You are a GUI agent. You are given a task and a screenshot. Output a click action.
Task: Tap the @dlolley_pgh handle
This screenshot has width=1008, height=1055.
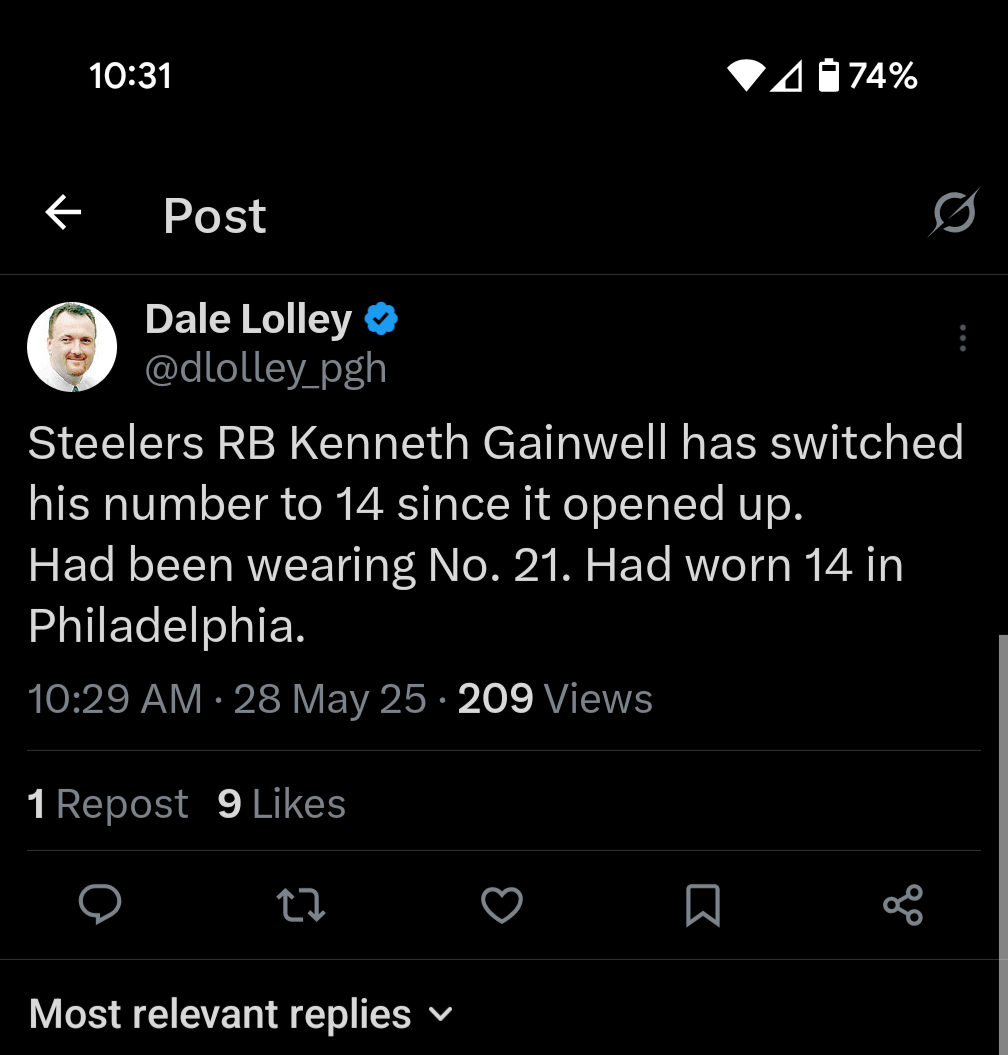[x=265, y=369]
